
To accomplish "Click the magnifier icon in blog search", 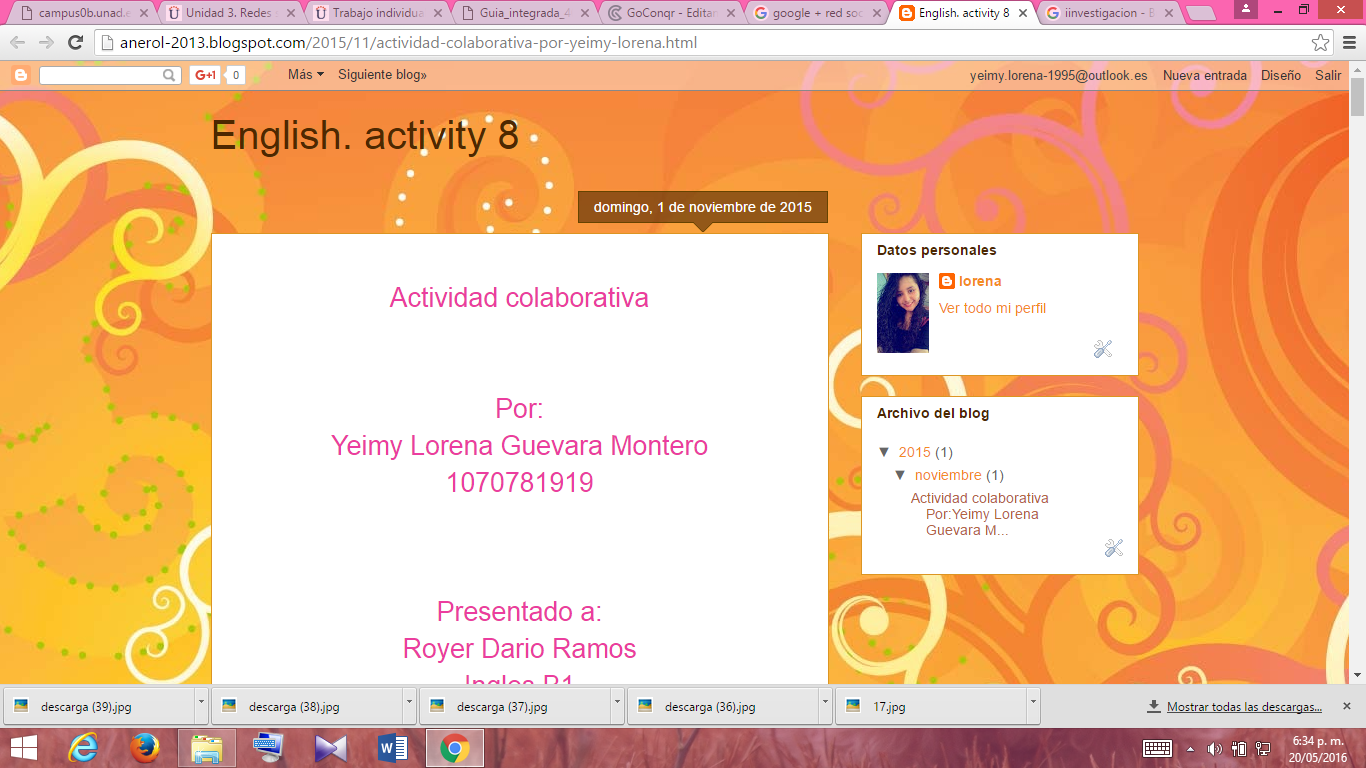I will tap(170, 75).
